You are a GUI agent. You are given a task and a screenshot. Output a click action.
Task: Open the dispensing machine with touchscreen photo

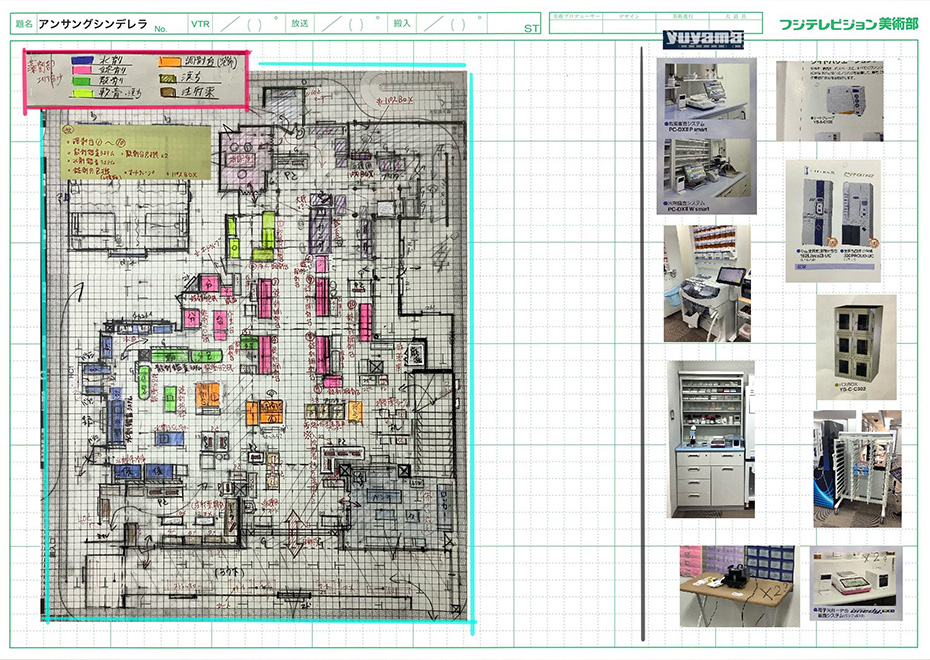(x=706, y=283)
